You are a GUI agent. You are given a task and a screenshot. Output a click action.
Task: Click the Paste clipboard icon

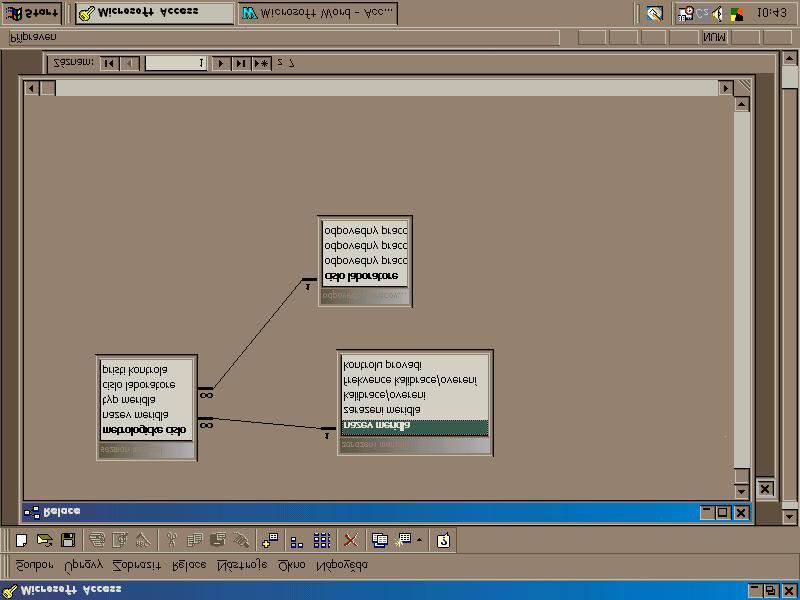(218, 540)
